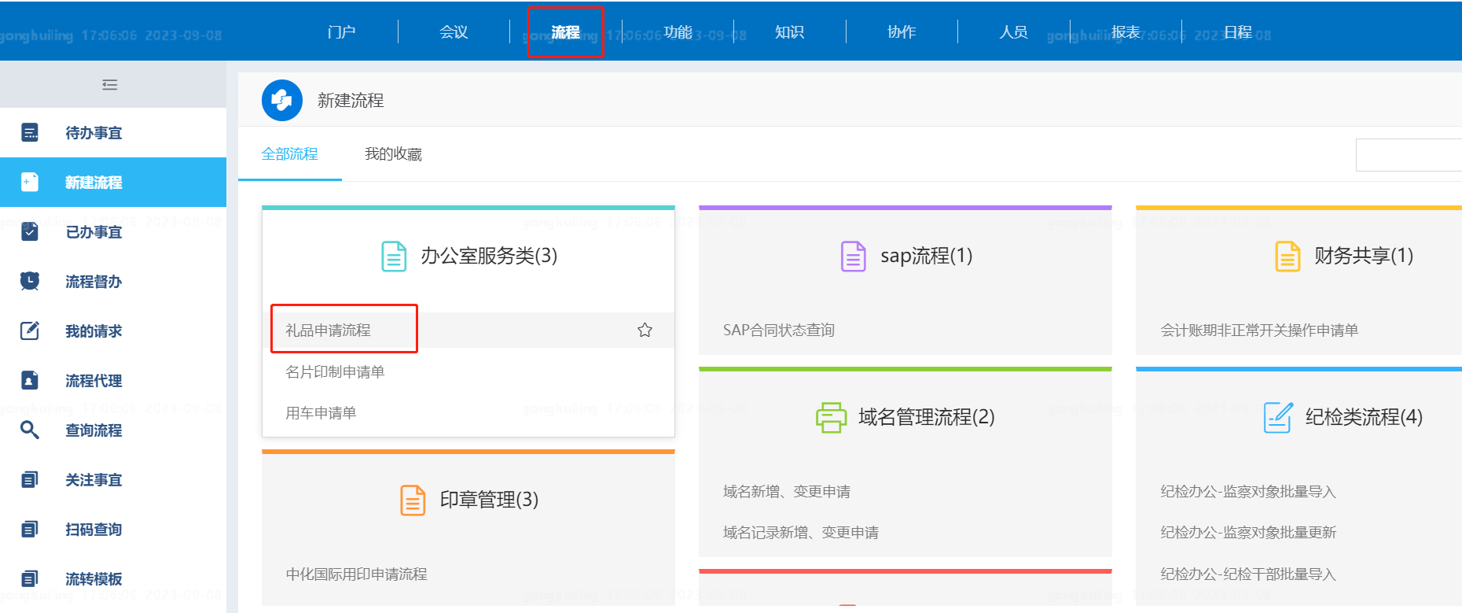Open the 礼品申请流程 workflow link
This screenshot has height=613, width=1462.
click(x=328, y=330)
